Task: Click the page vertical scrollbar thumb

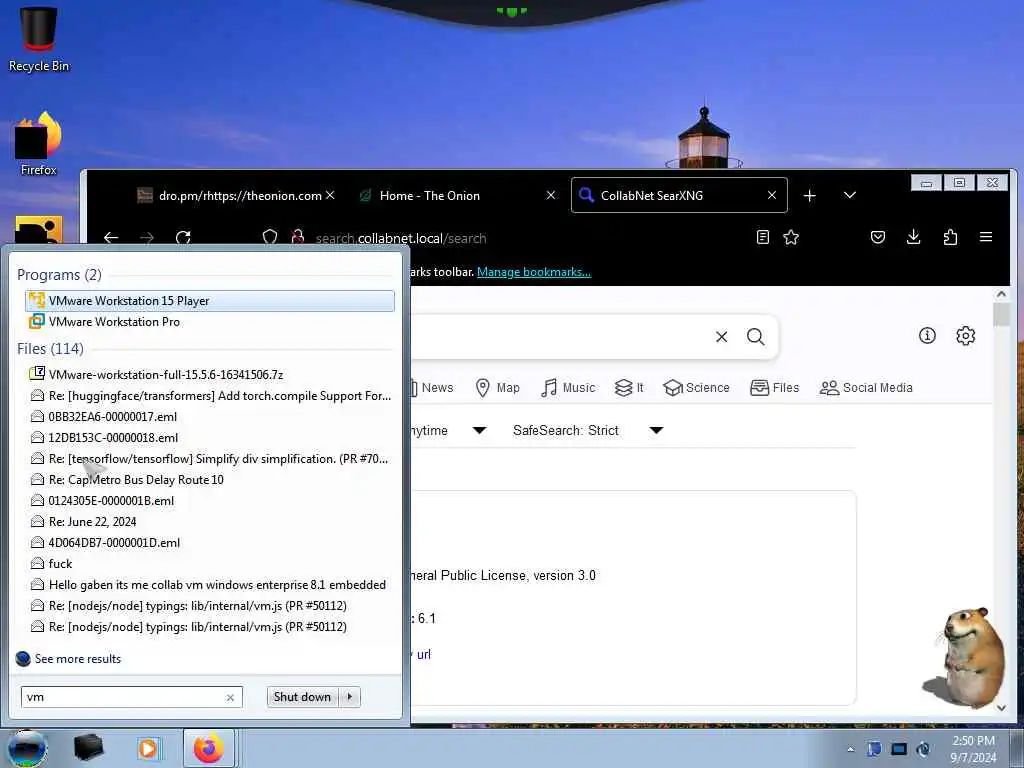Action: pyautogui.click(x=1001, y=315)
